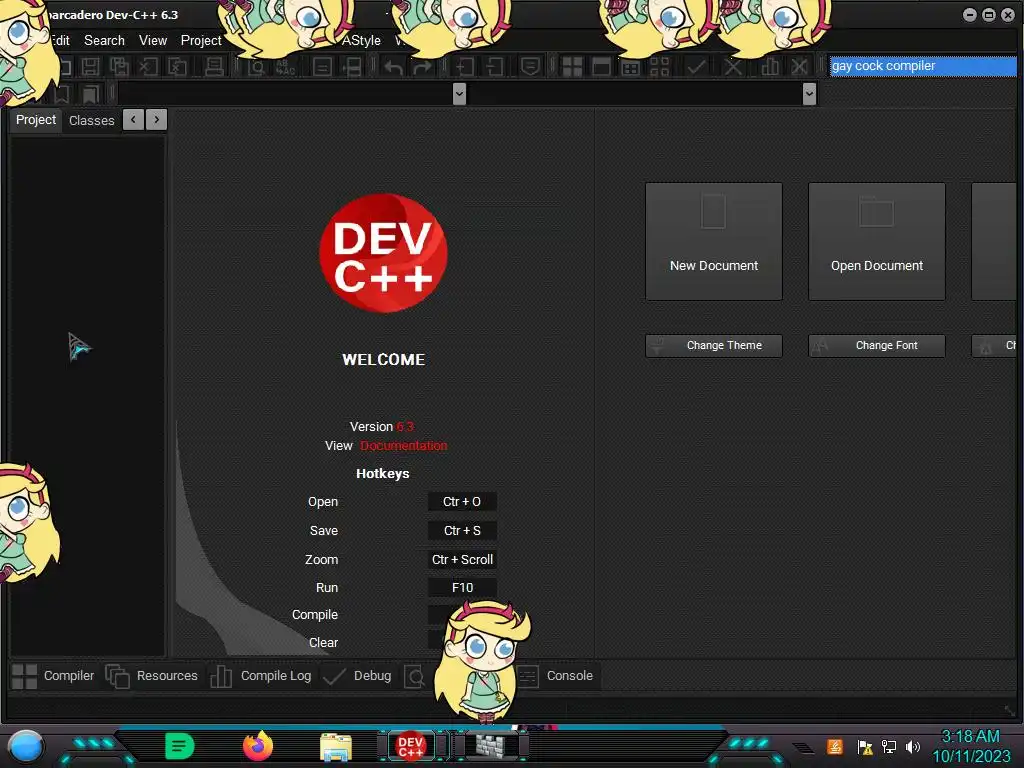Click the Redo arrow icon

(423, 66)
